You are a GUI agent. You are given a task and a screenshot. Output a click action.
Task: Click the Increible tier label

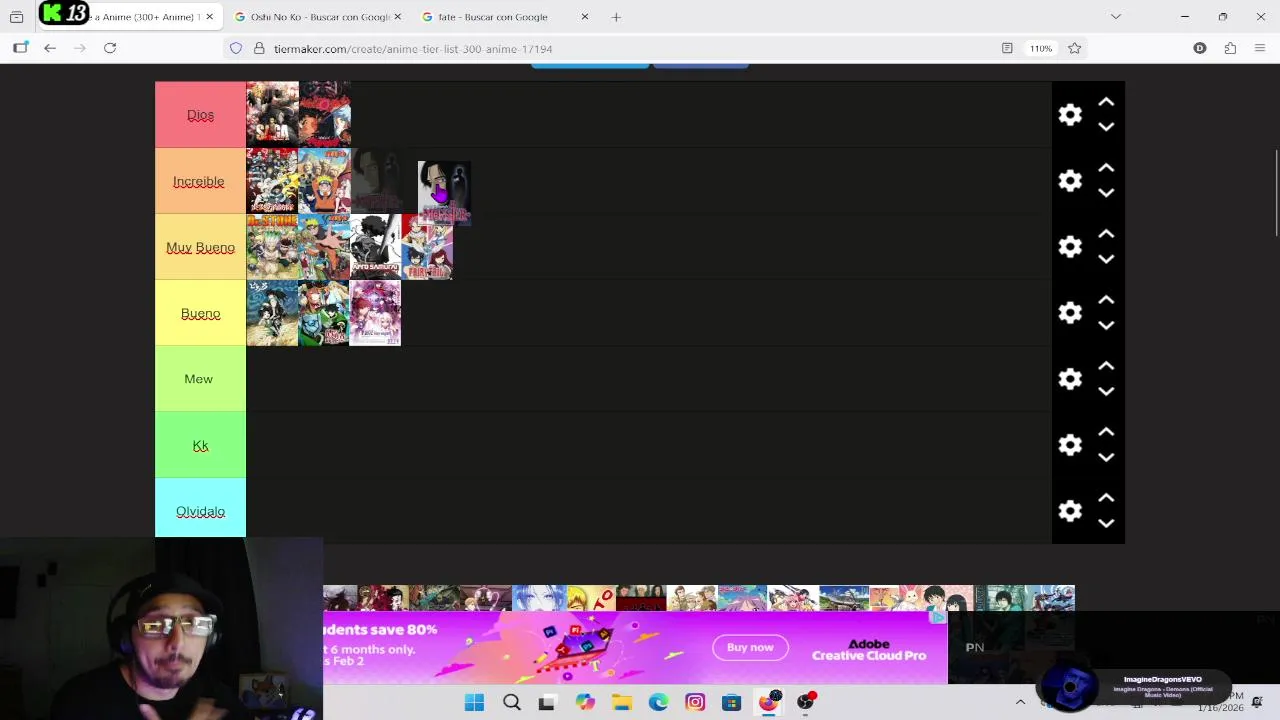(x=198, y=181)
